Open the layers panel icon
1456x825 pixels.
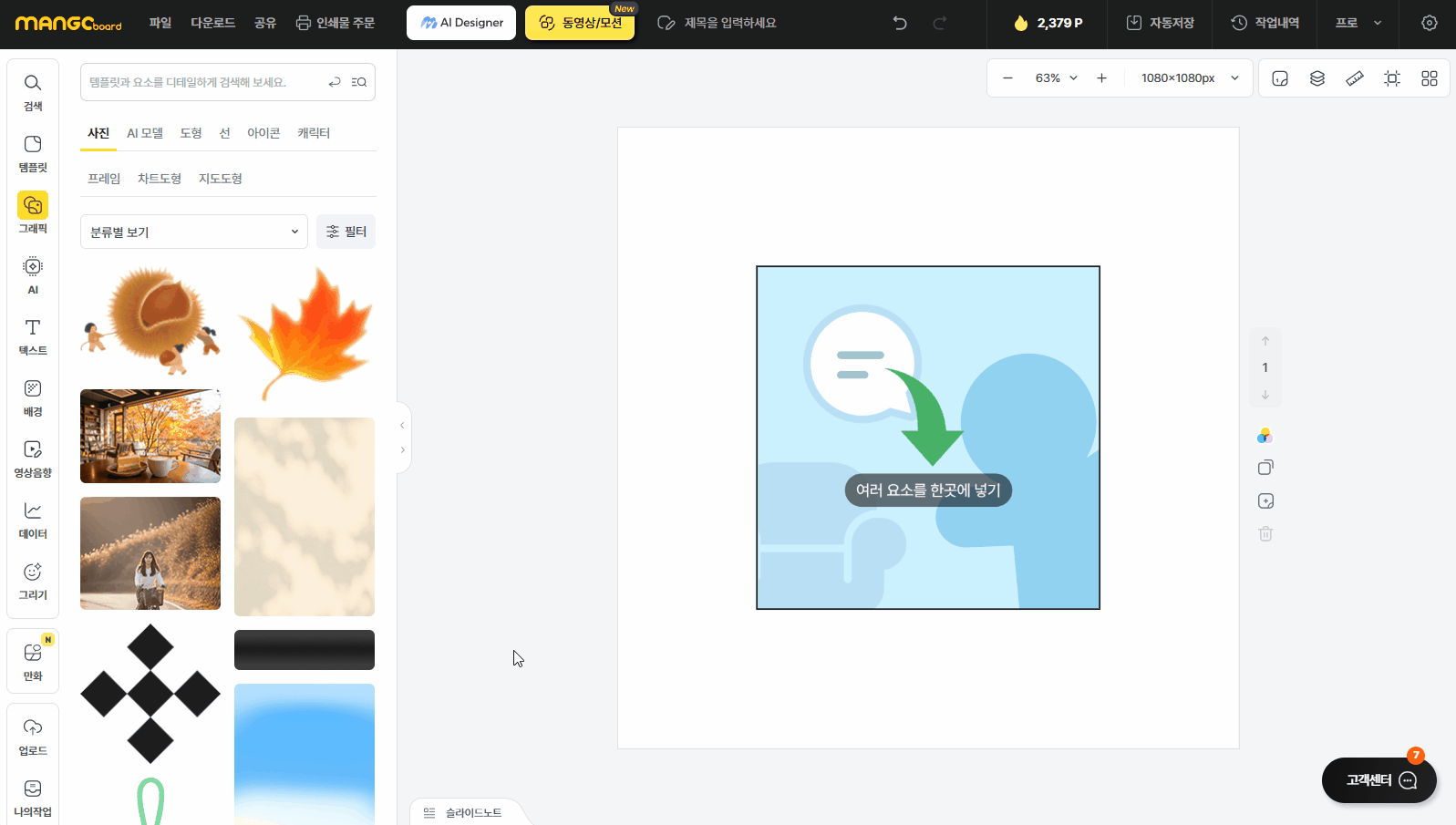(x=1317, y=78)
